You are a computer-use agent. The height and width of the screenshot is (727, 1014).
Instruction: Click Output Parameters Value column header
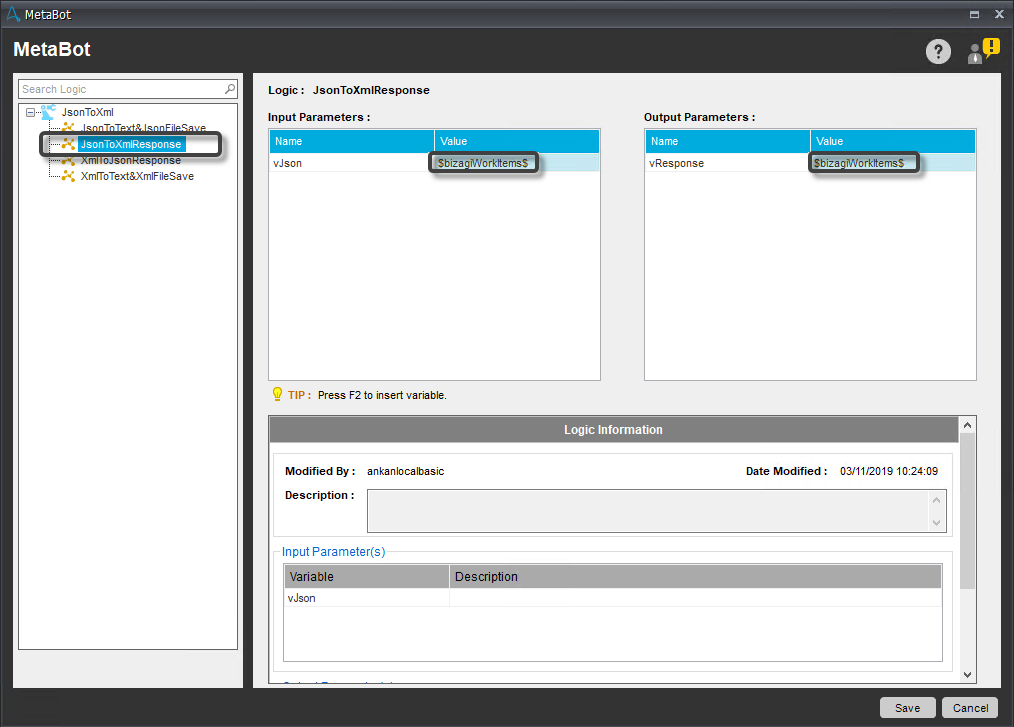pos(893,141)
